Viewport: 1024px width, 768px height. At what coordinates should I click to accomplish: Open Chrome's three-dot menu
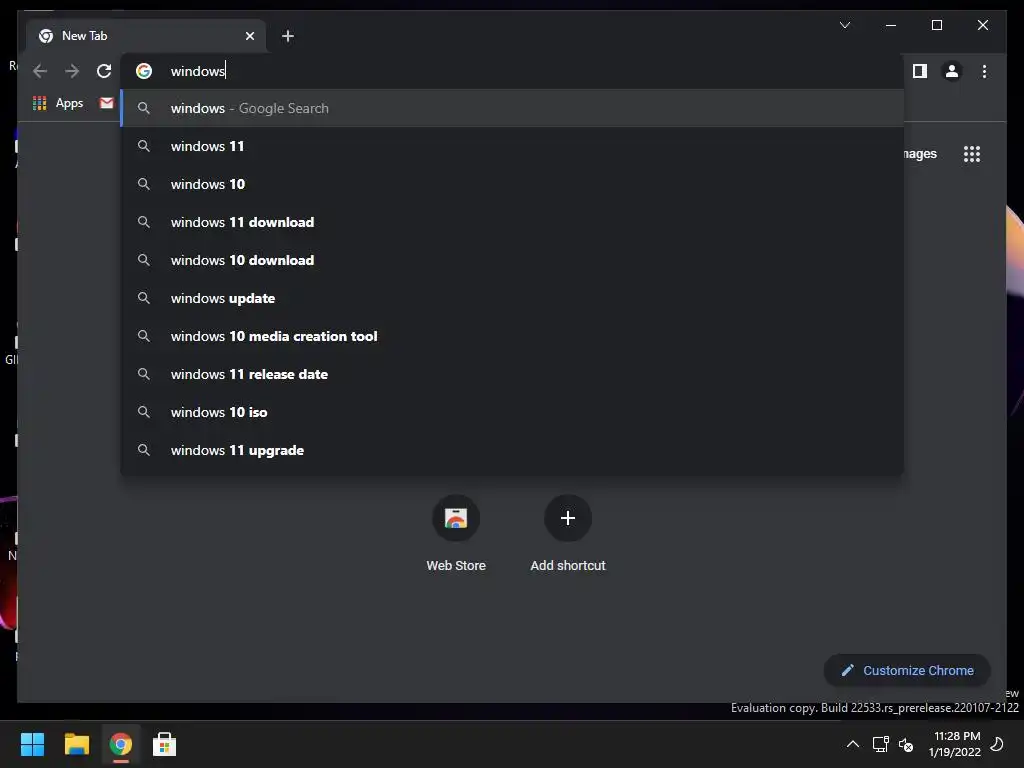pos(984,71)
